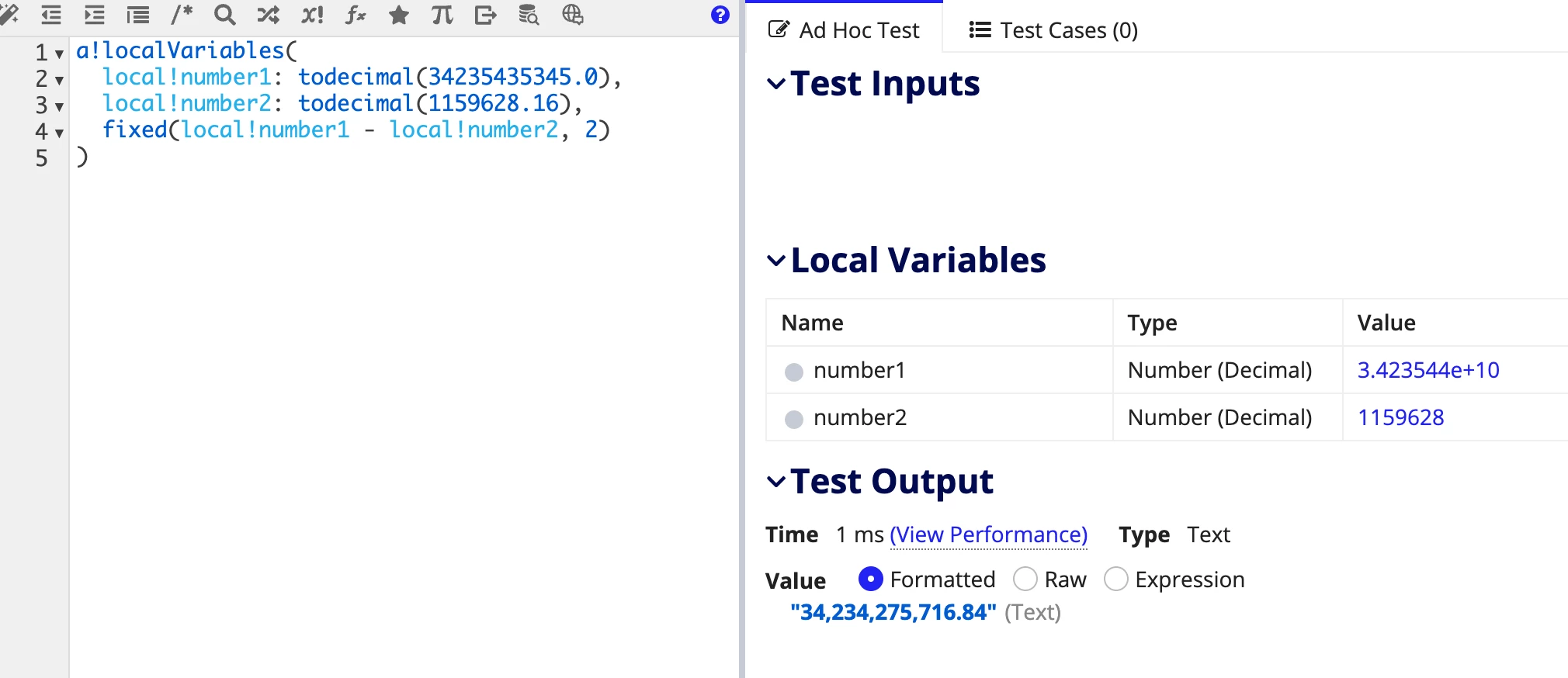This screenshot has width=1568, height=678.
Task: Click line number 5 in the gutter
Action: tap(42, 158)
